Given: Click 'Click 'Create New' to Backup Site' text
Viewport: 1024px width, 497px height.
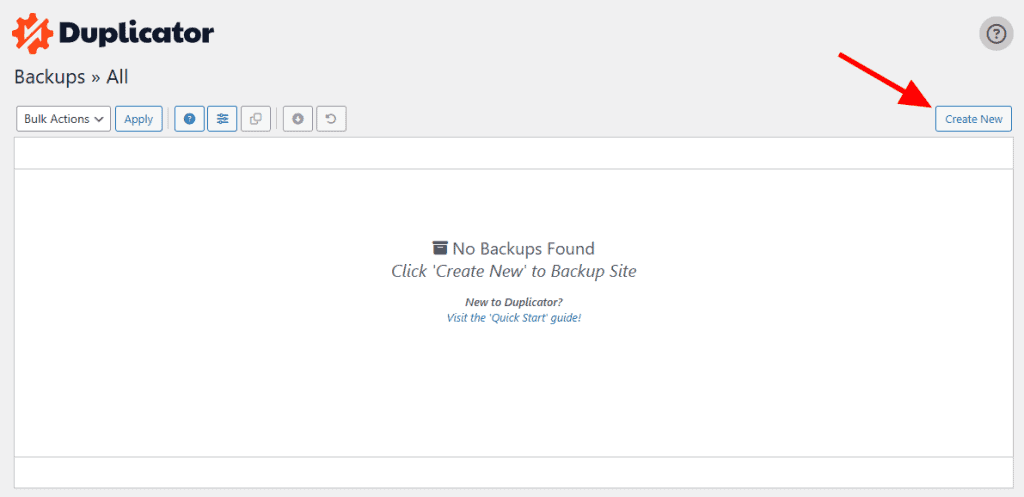Looking at the screenshot, I should coord(514,271).
